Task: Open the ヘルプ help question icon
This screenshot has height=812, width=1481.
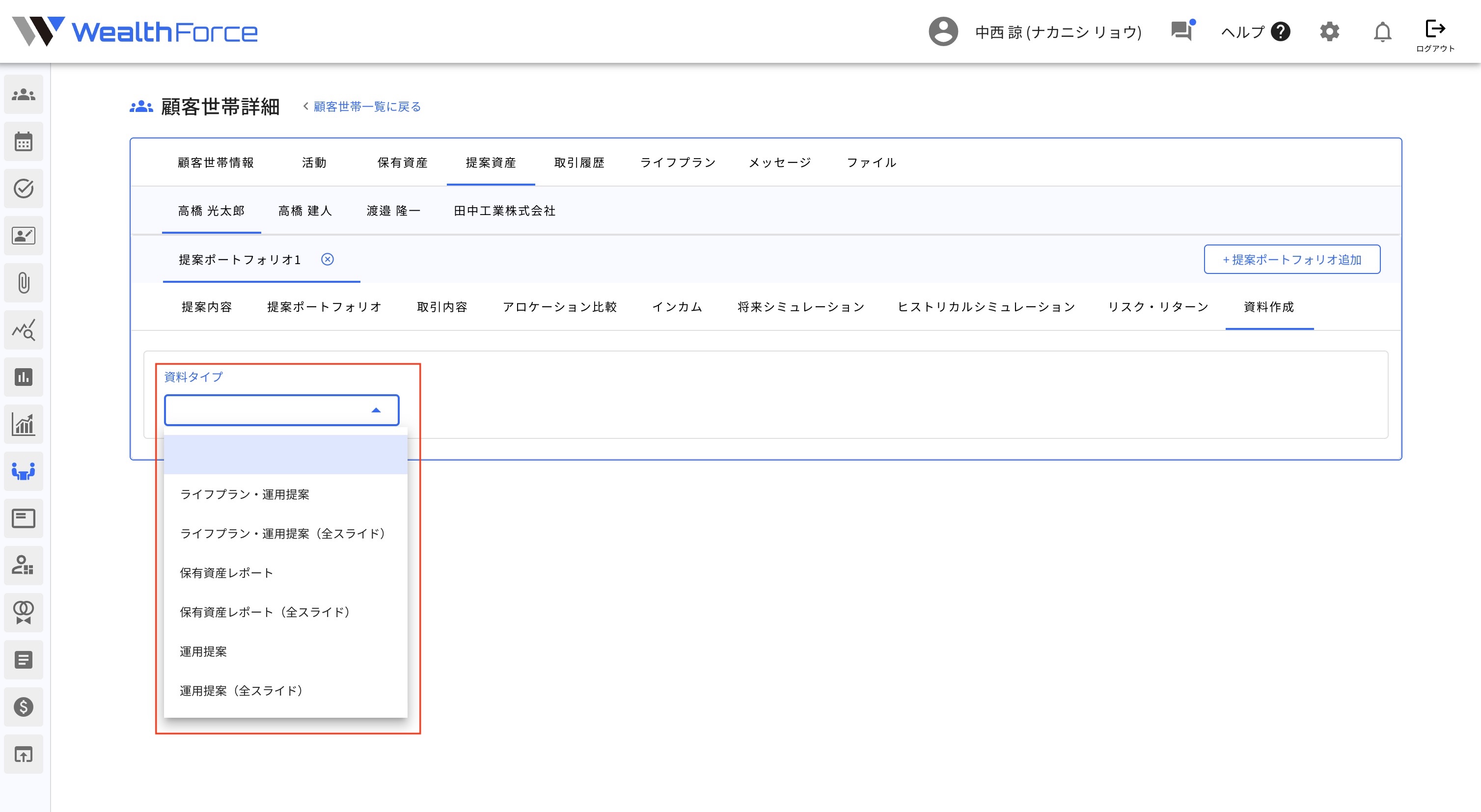Action: point(1280,31)
